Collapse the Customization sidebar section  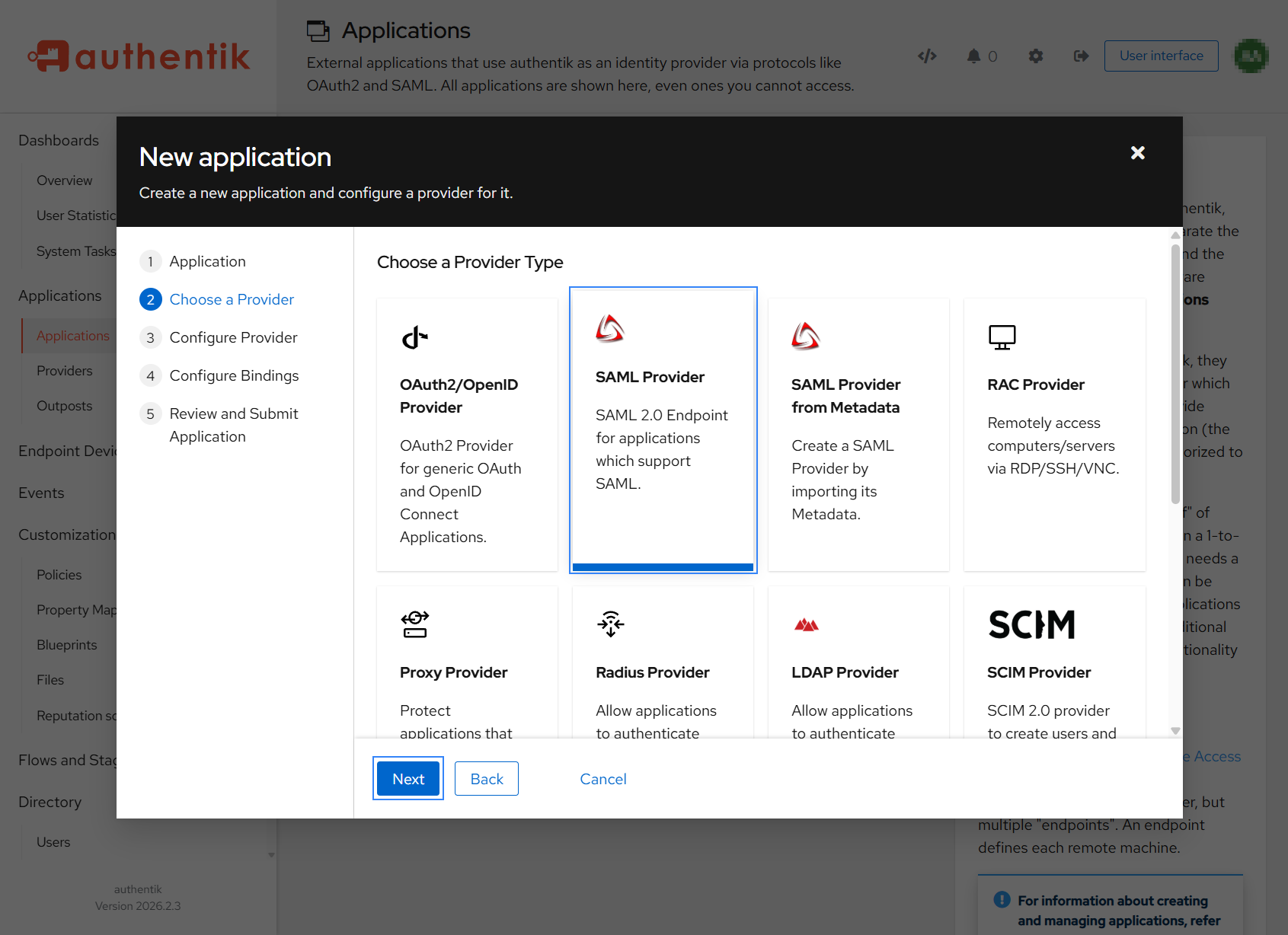click(x=67, y=535)
